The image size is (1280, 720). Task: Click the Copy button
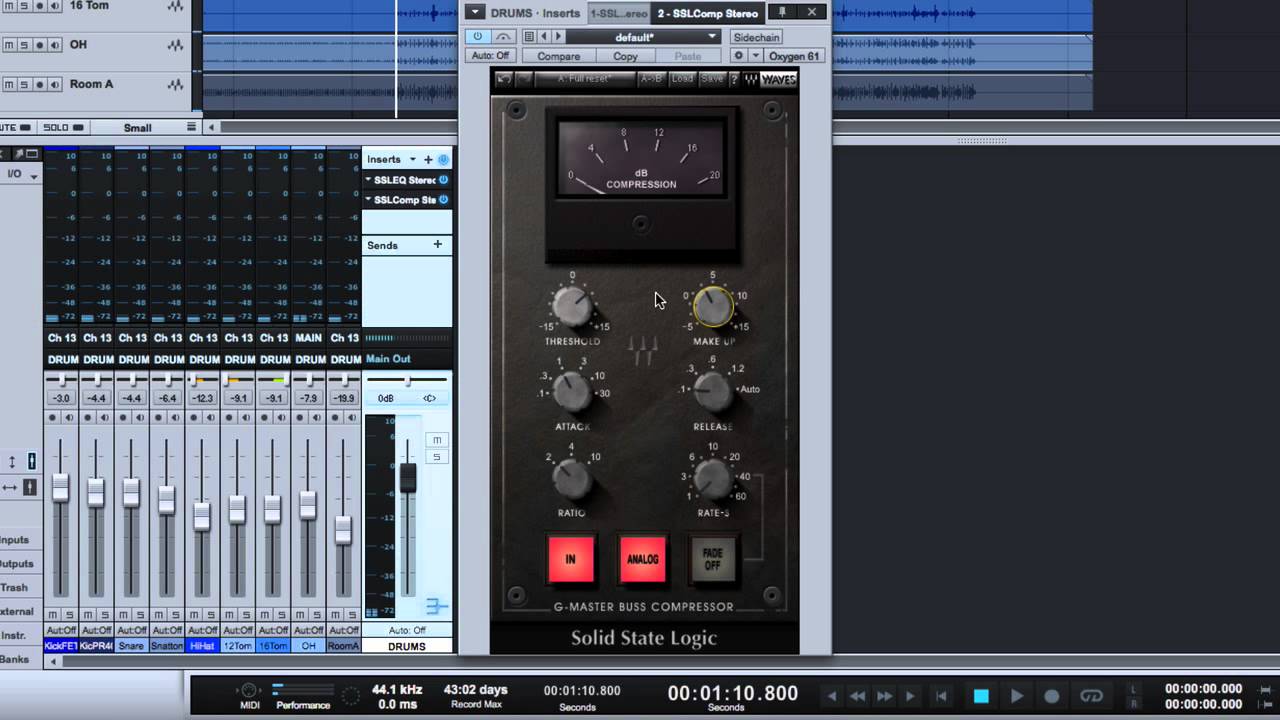coord(625,56)
